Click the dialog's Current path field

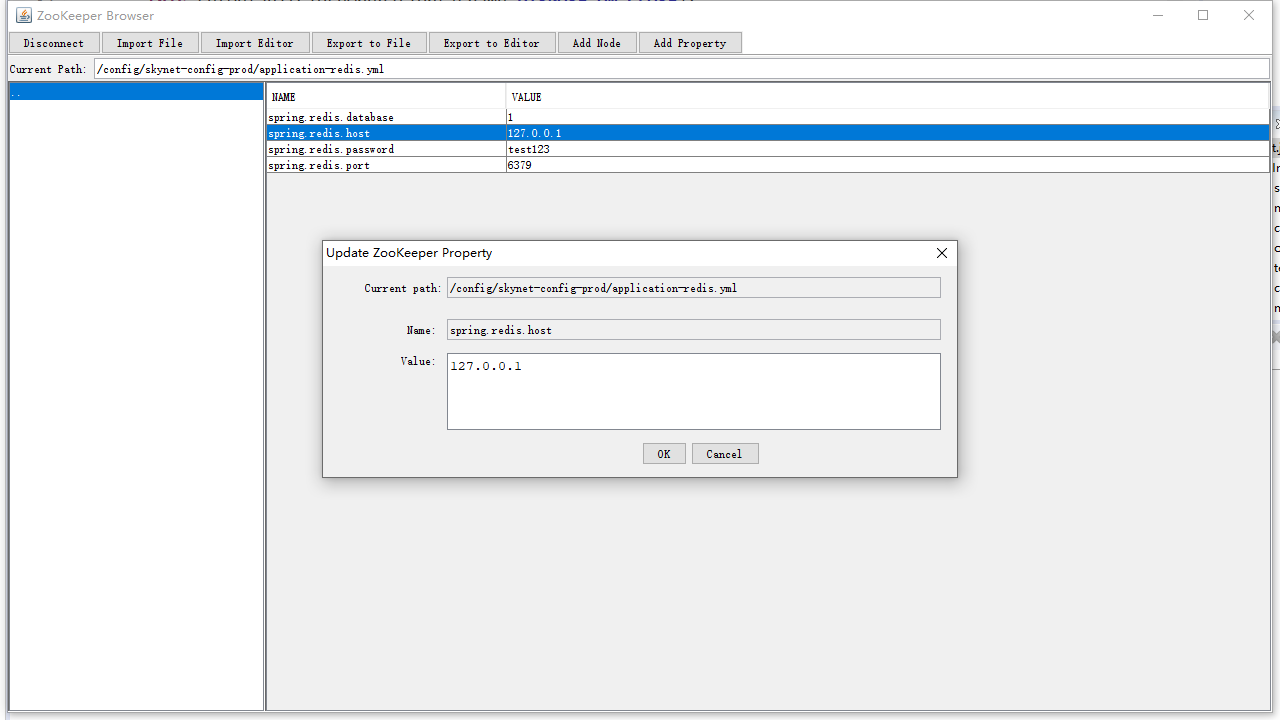[694, 288]
